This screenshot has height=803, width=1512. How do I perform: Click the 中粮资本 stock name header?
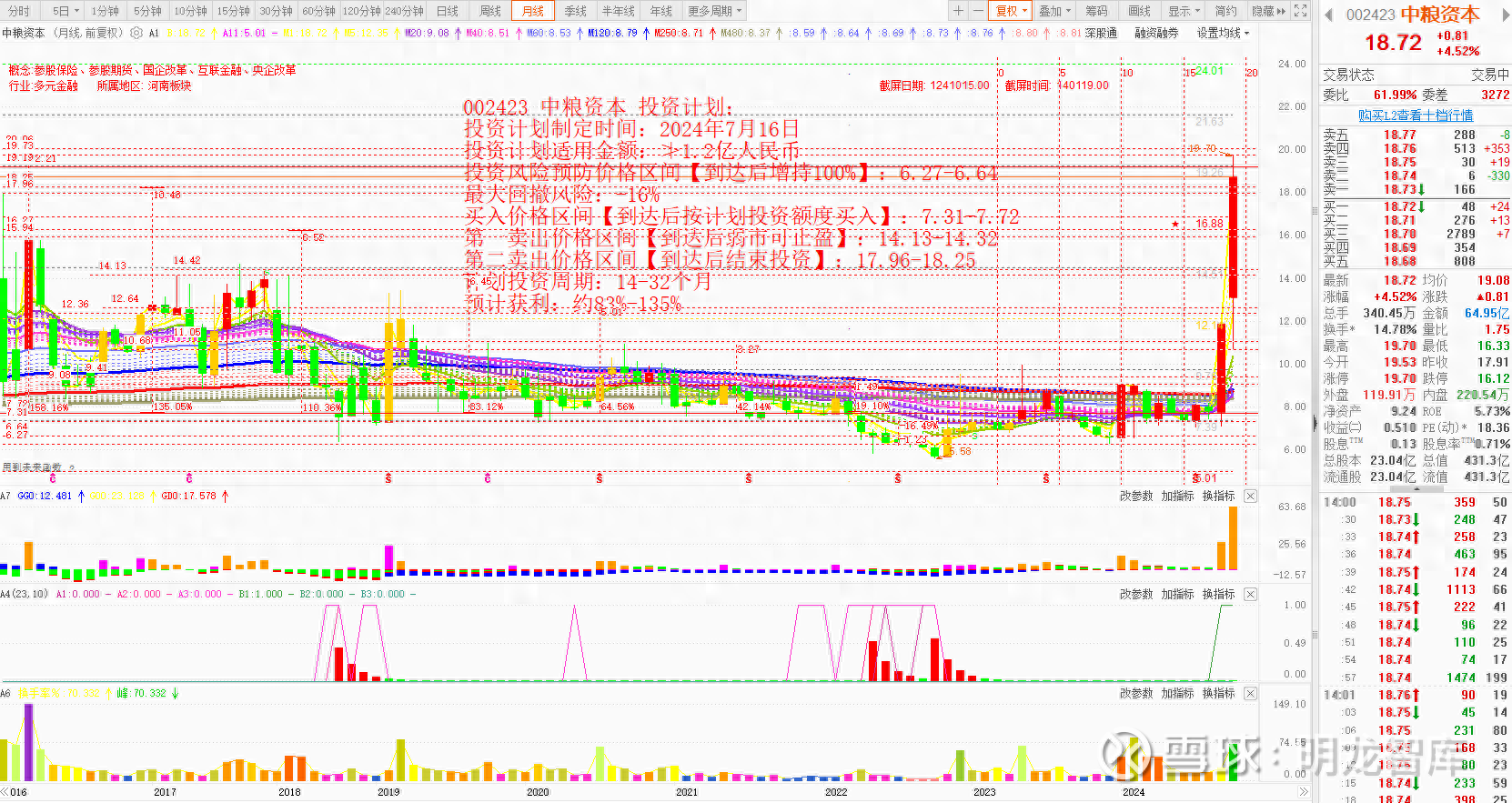1440,15
